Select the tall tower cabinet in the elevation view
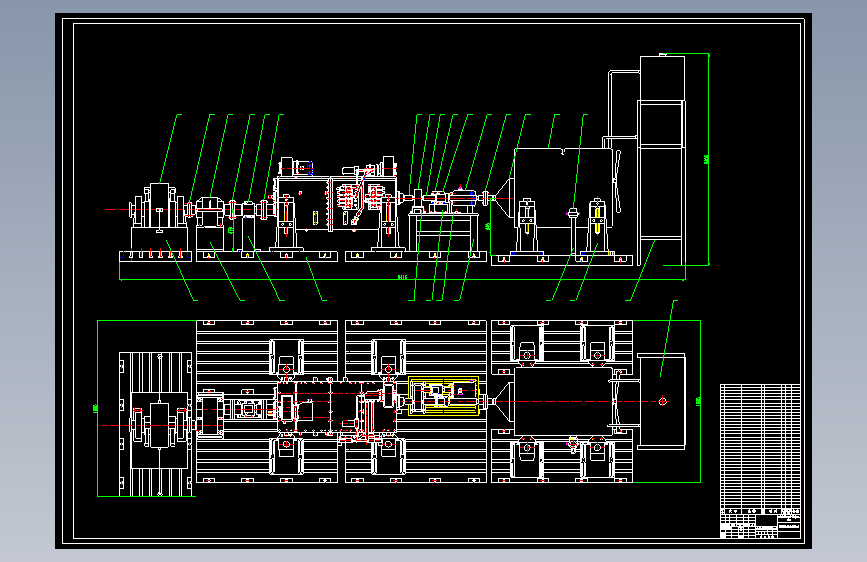The height and width of the screenshot is (562, 867). point(662,160)
